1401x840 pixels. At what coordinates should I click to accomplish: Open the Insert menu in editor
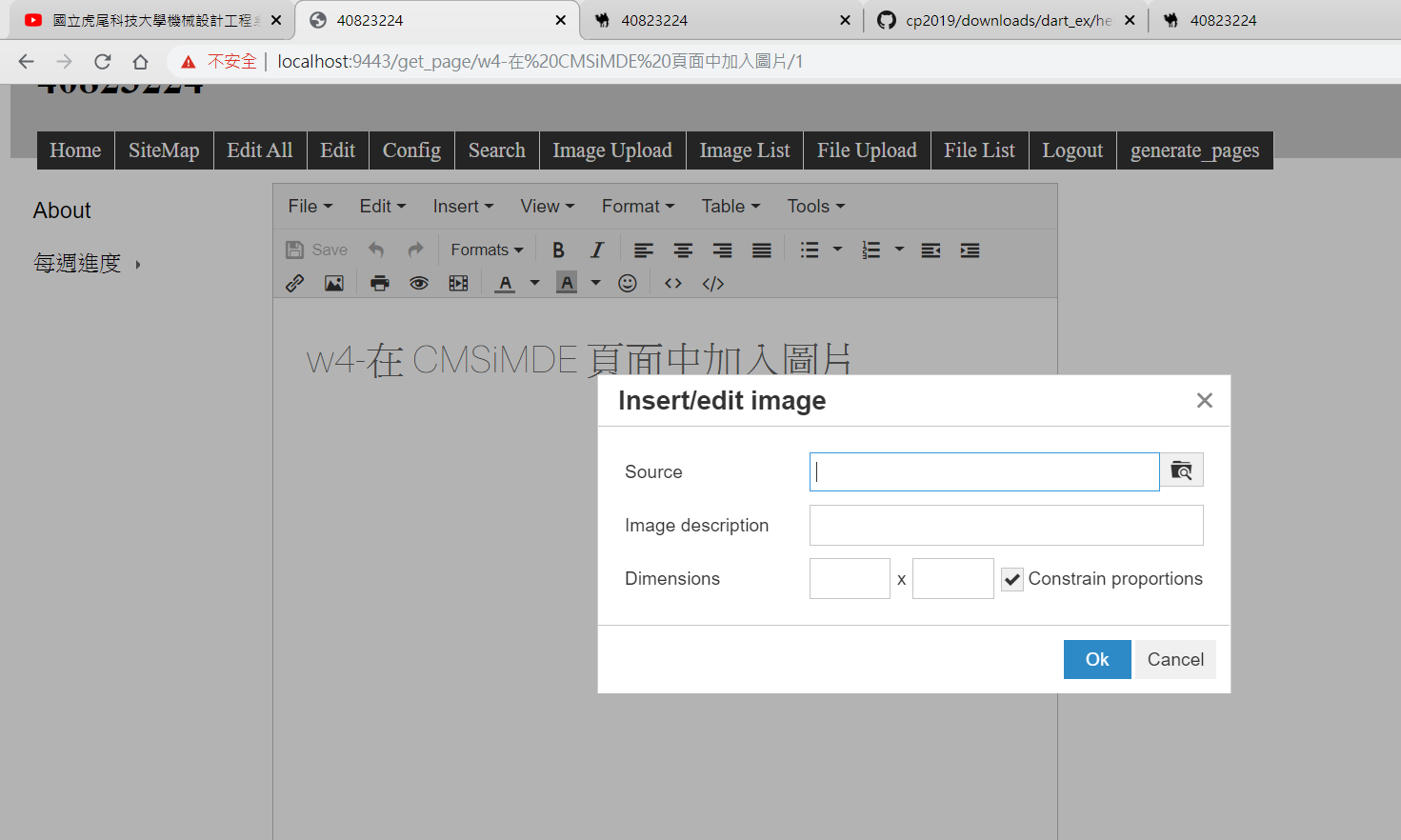(x=463, y=207)
